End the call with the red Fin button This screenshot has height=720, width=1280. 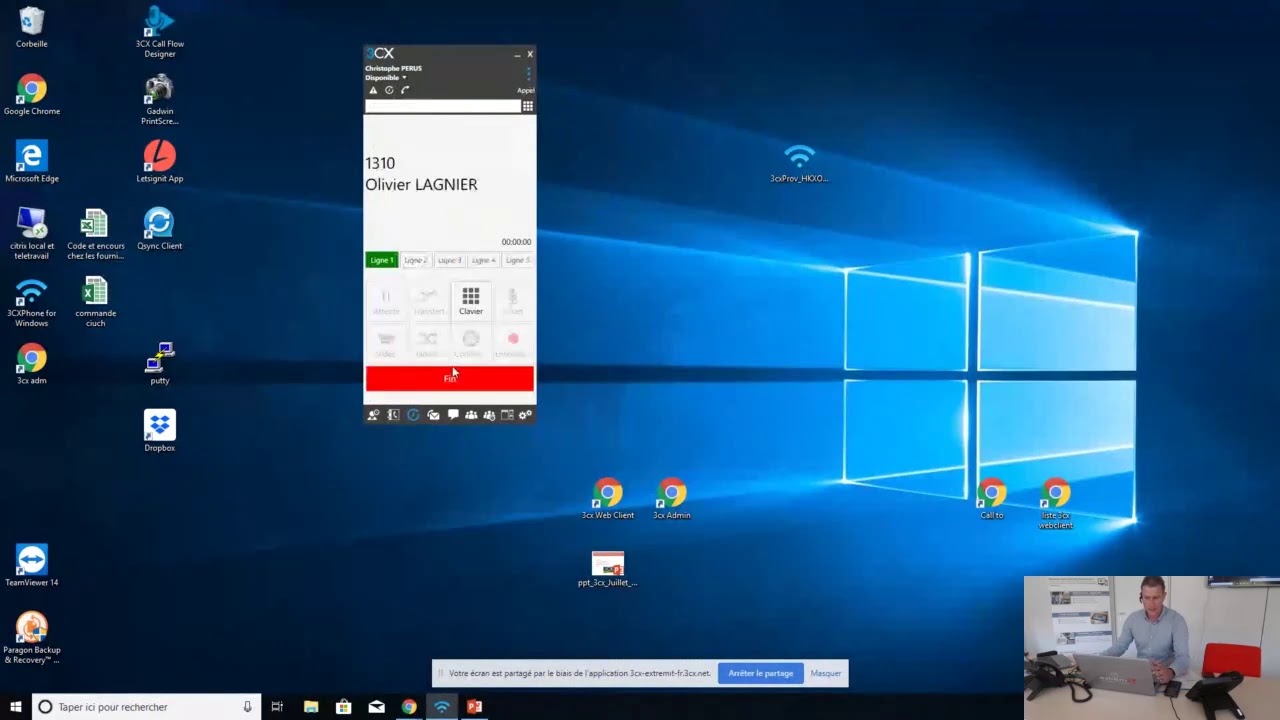pyautogui.click(x=449, y=378)
